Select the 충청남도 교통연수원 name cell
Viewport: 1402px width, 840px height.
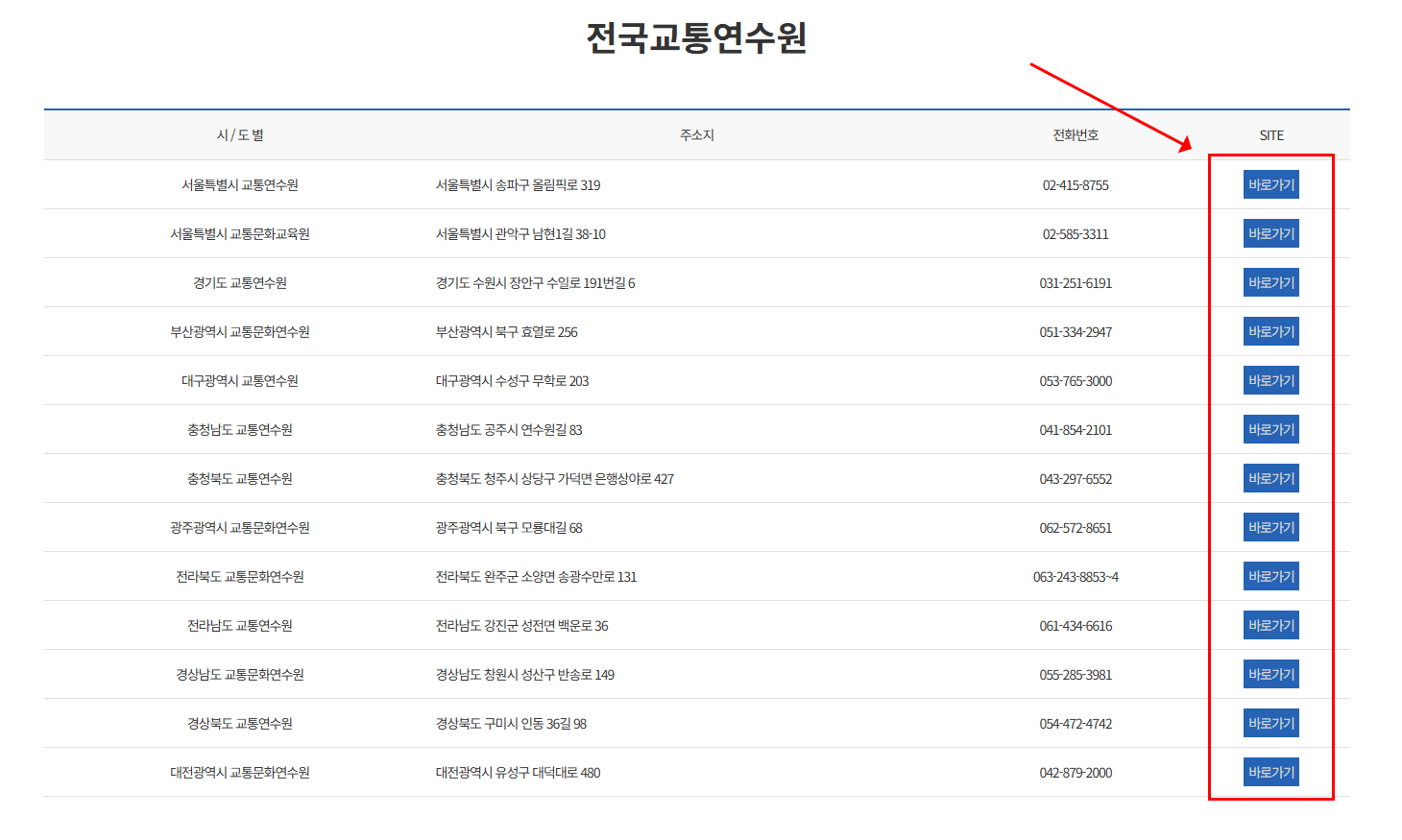[240, 429]
